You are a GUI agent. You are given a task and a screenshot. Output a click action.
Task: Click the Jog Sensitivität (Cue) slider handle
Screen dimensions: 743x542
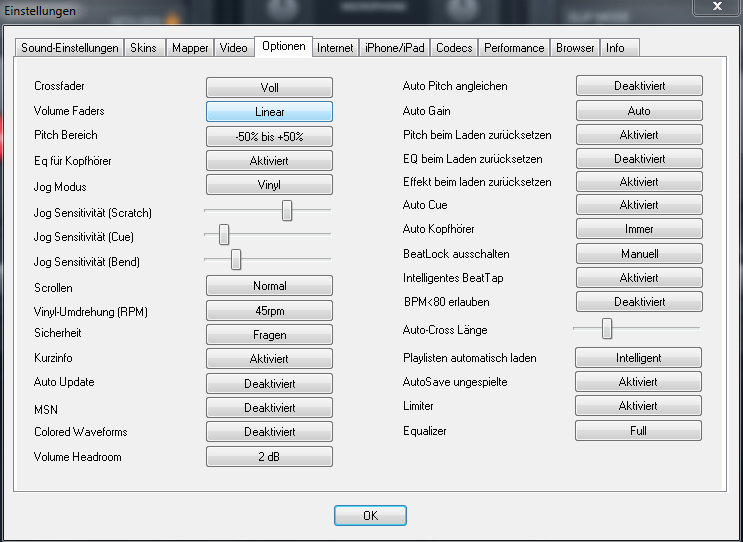point(224,234)
